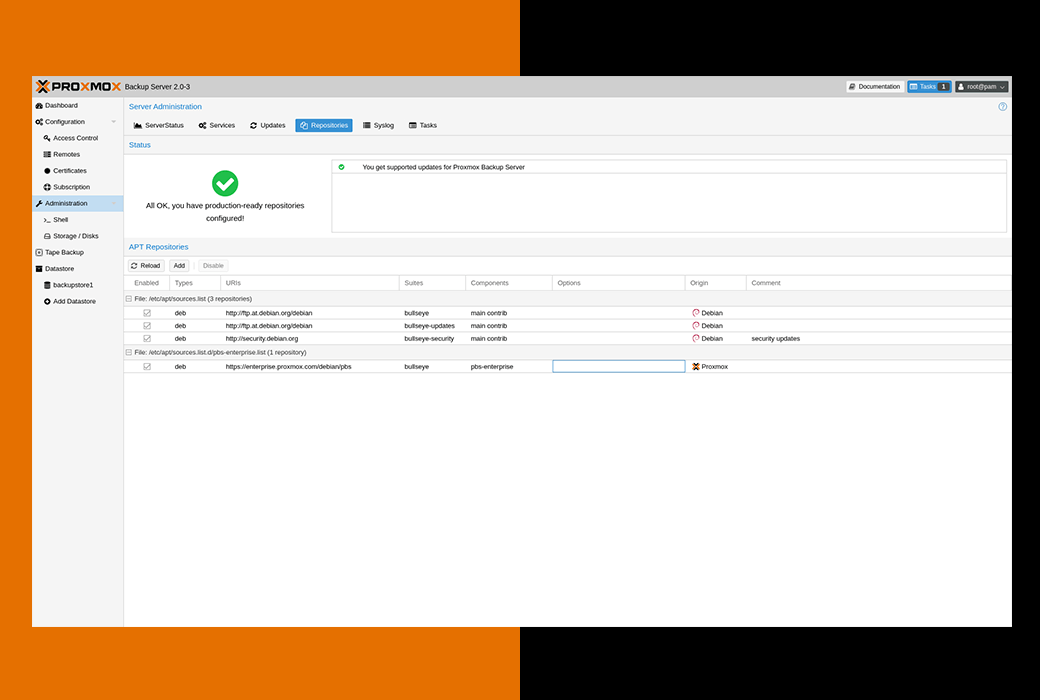Toggle enabled checkbox for bullseye-updates repository
Screen dimensions: 1040x700
click(147, 326)
